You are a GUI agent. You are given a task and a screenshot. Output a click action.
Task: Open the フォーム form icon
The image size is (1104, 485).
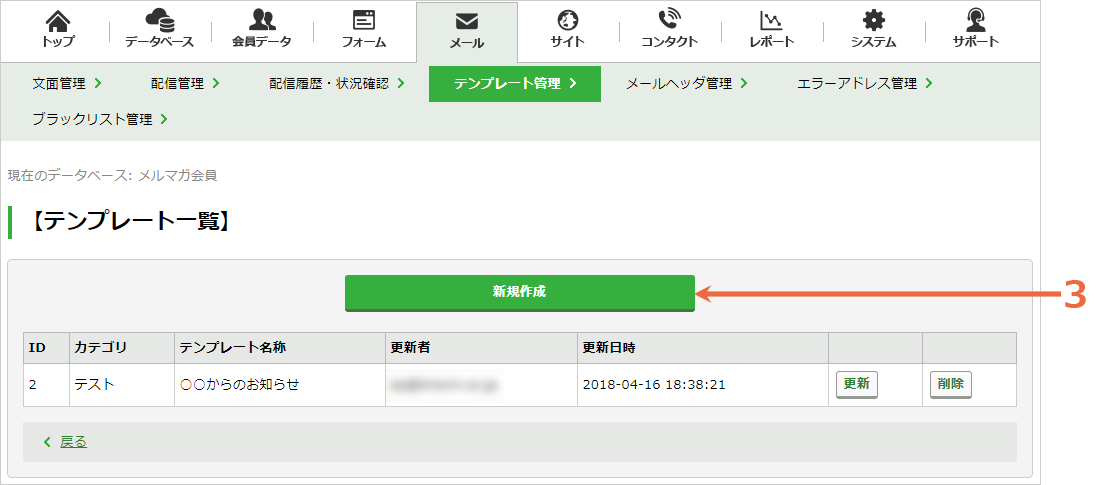click(364, 20)
